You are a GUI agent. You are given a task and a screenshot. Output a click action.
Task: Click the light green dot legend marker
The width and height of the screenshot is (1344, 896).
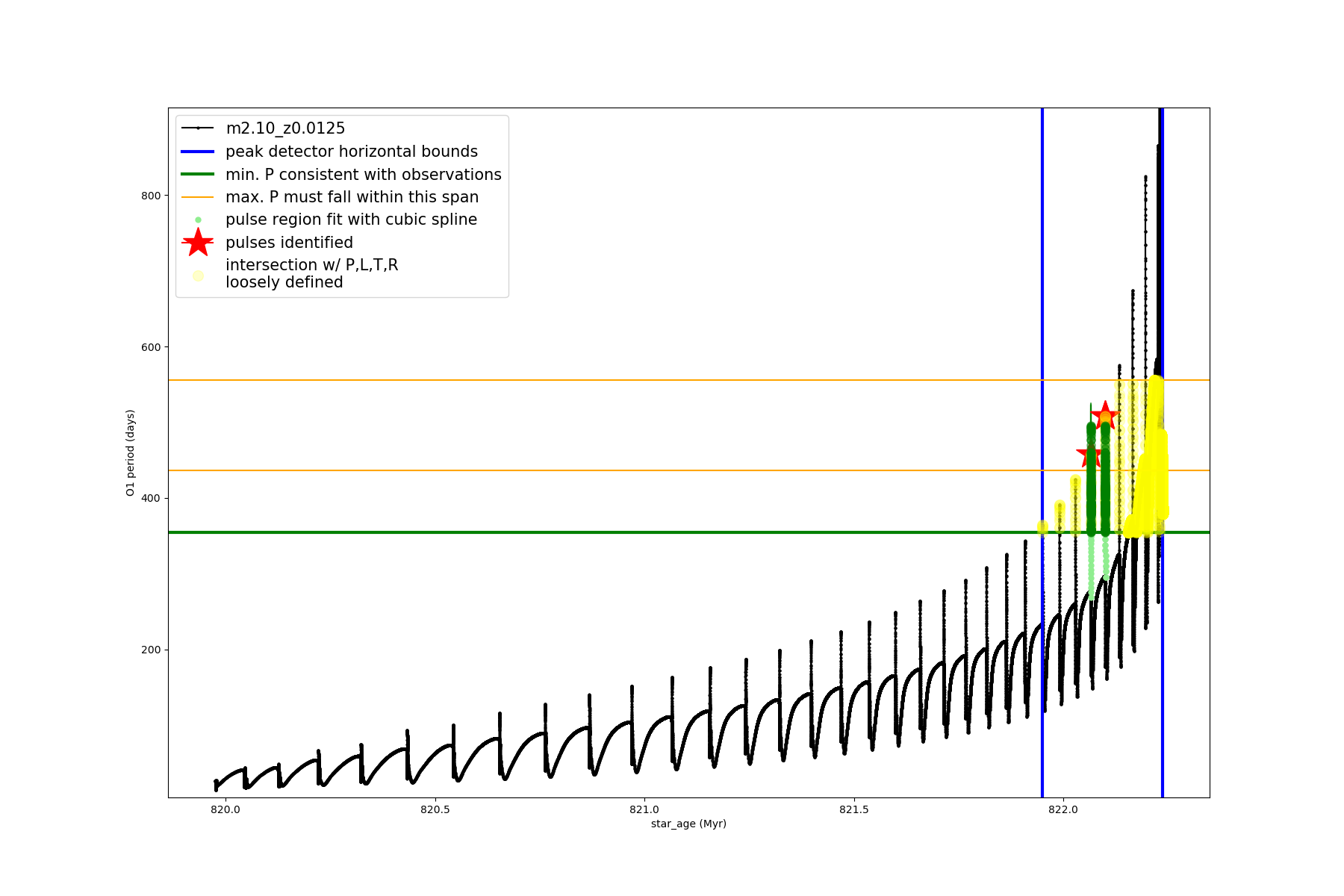[x=198, y=220]
